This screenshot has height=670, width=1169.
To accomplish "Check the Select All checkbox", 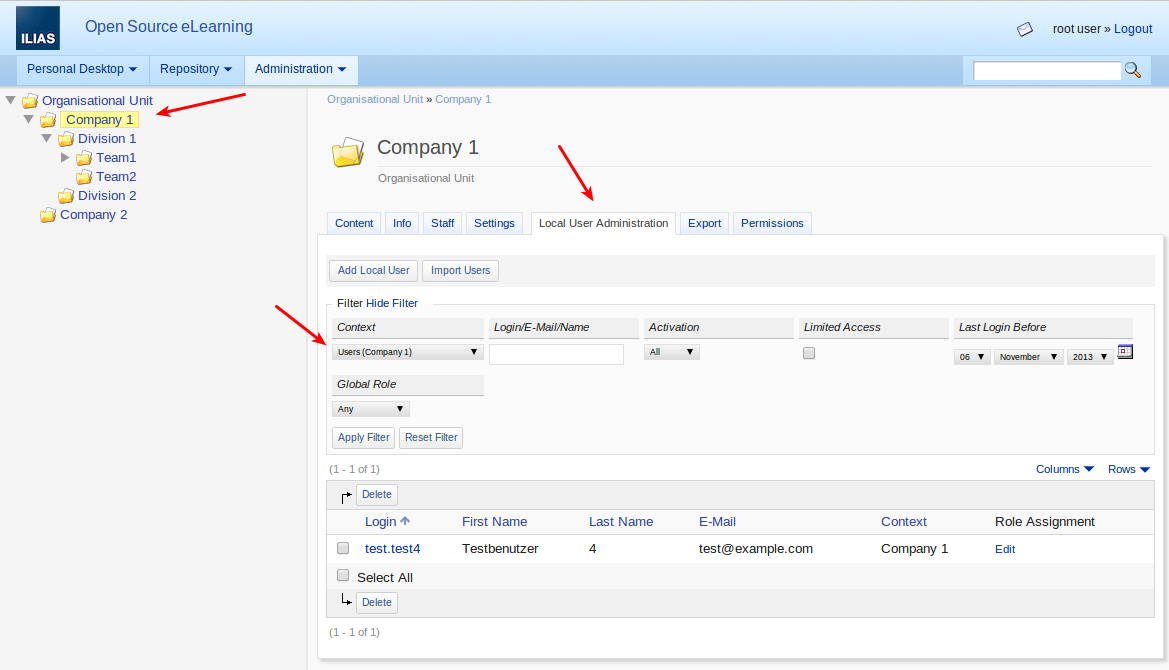I will coord(343,576).
